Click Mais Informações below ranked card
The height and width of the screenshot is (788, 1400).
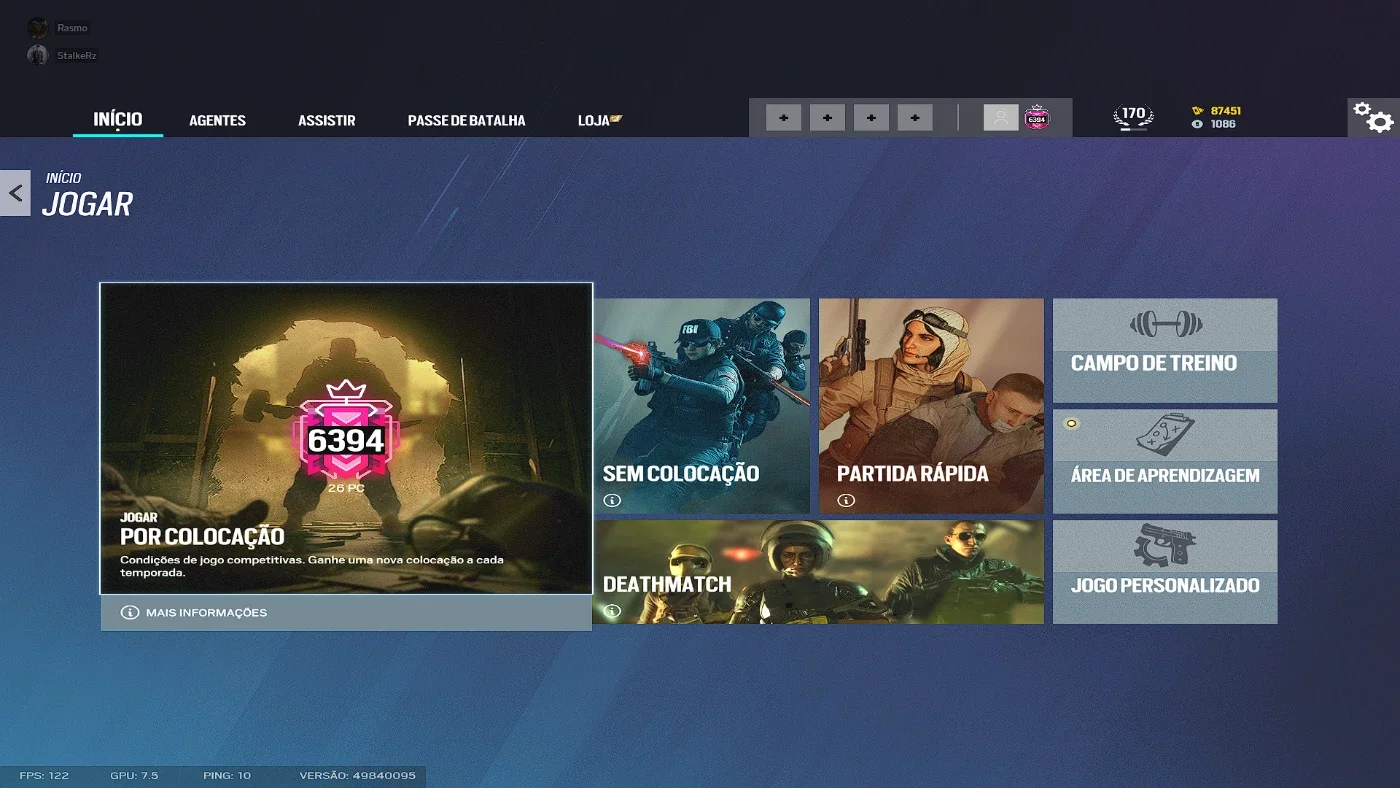346,613
